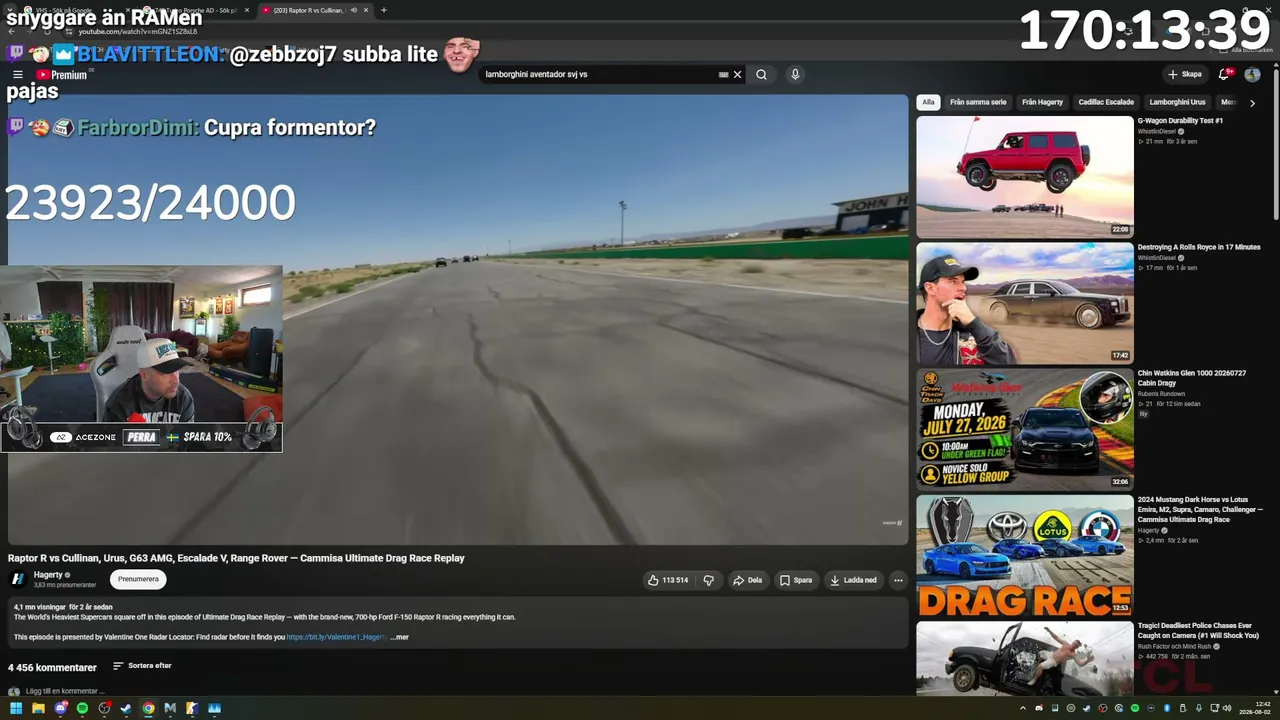Expand the description with ...mer
Image resolution: width=1280 pixels, height=720 pixels.
[399, 637]
